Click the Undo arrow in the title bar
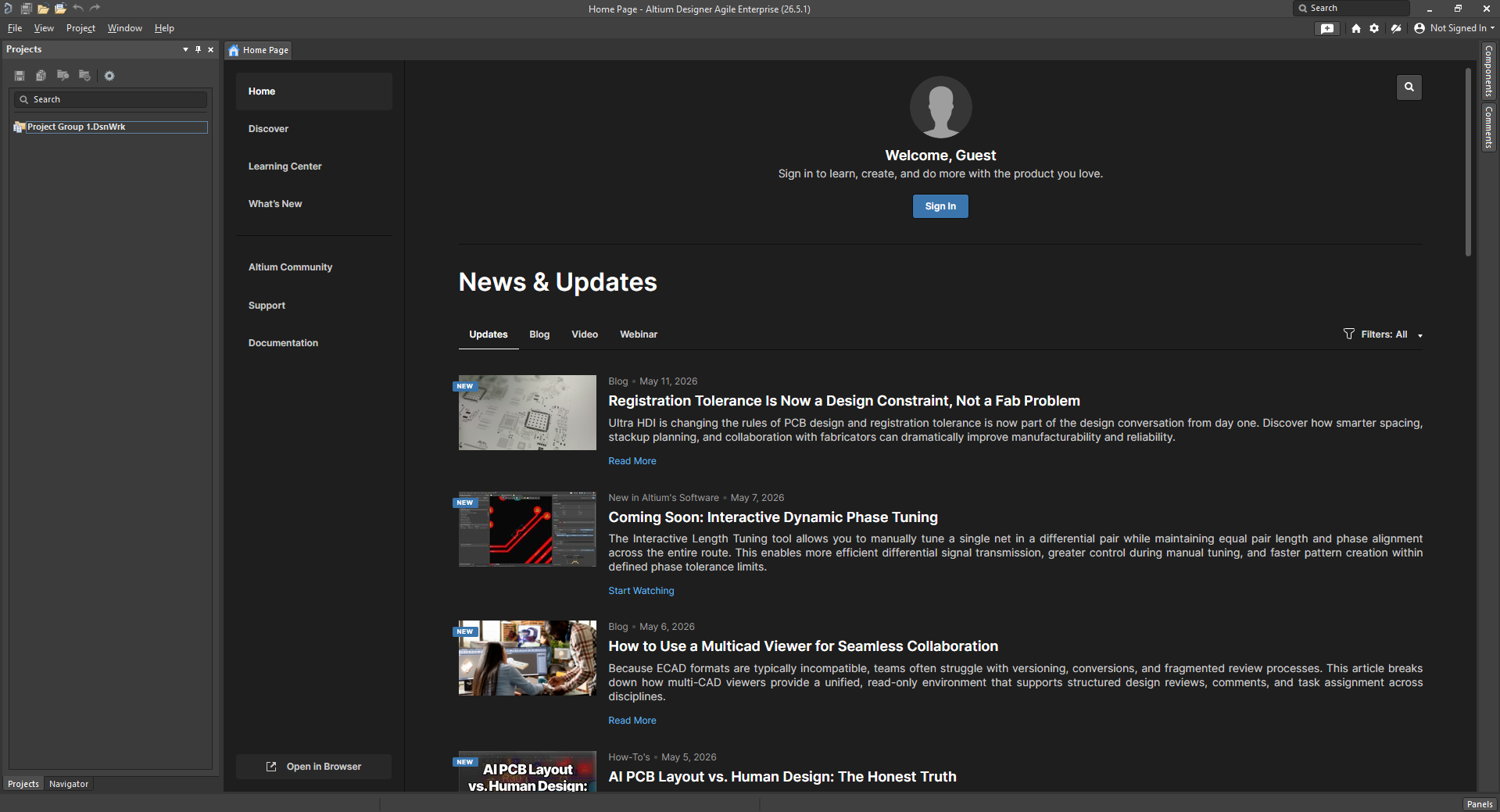 78,9
